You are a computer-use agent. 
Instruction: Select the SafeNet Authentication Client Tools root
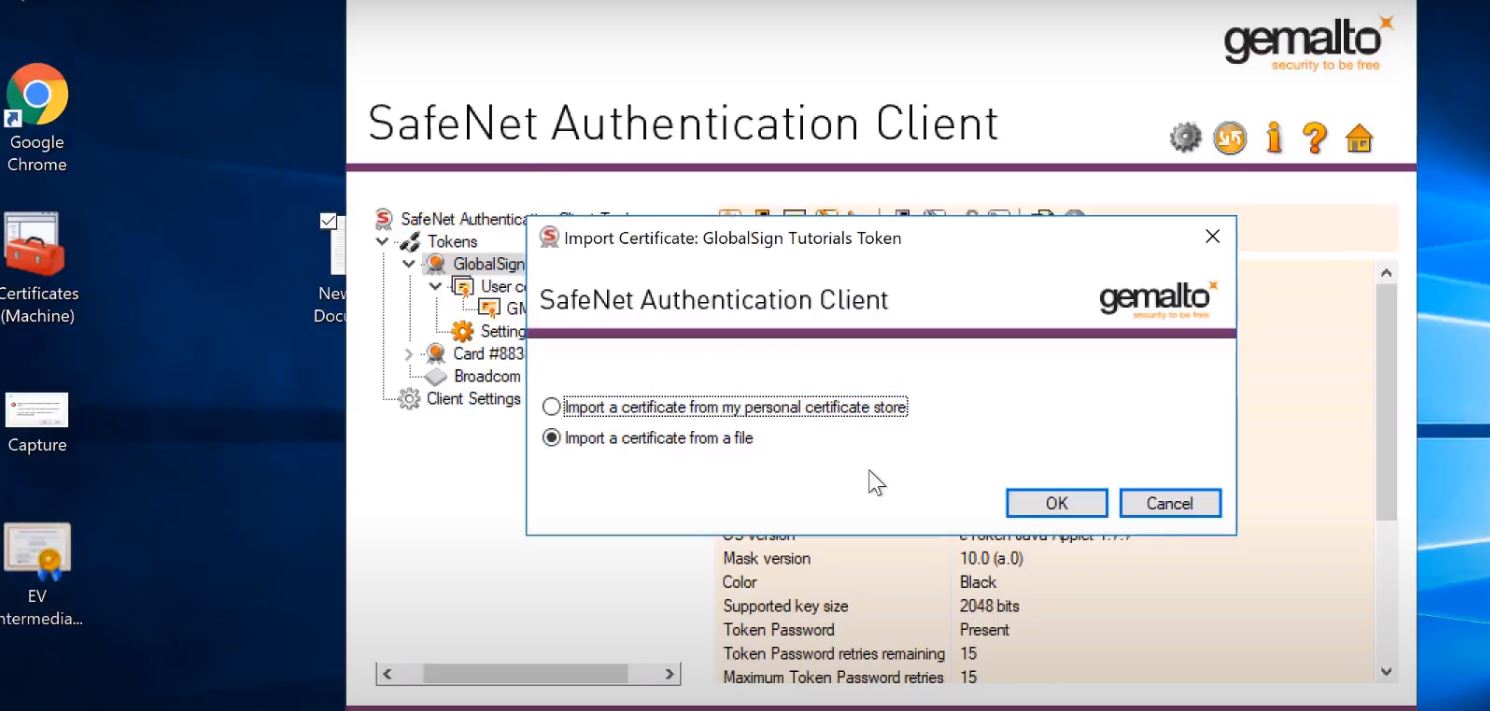click(463, 218)
